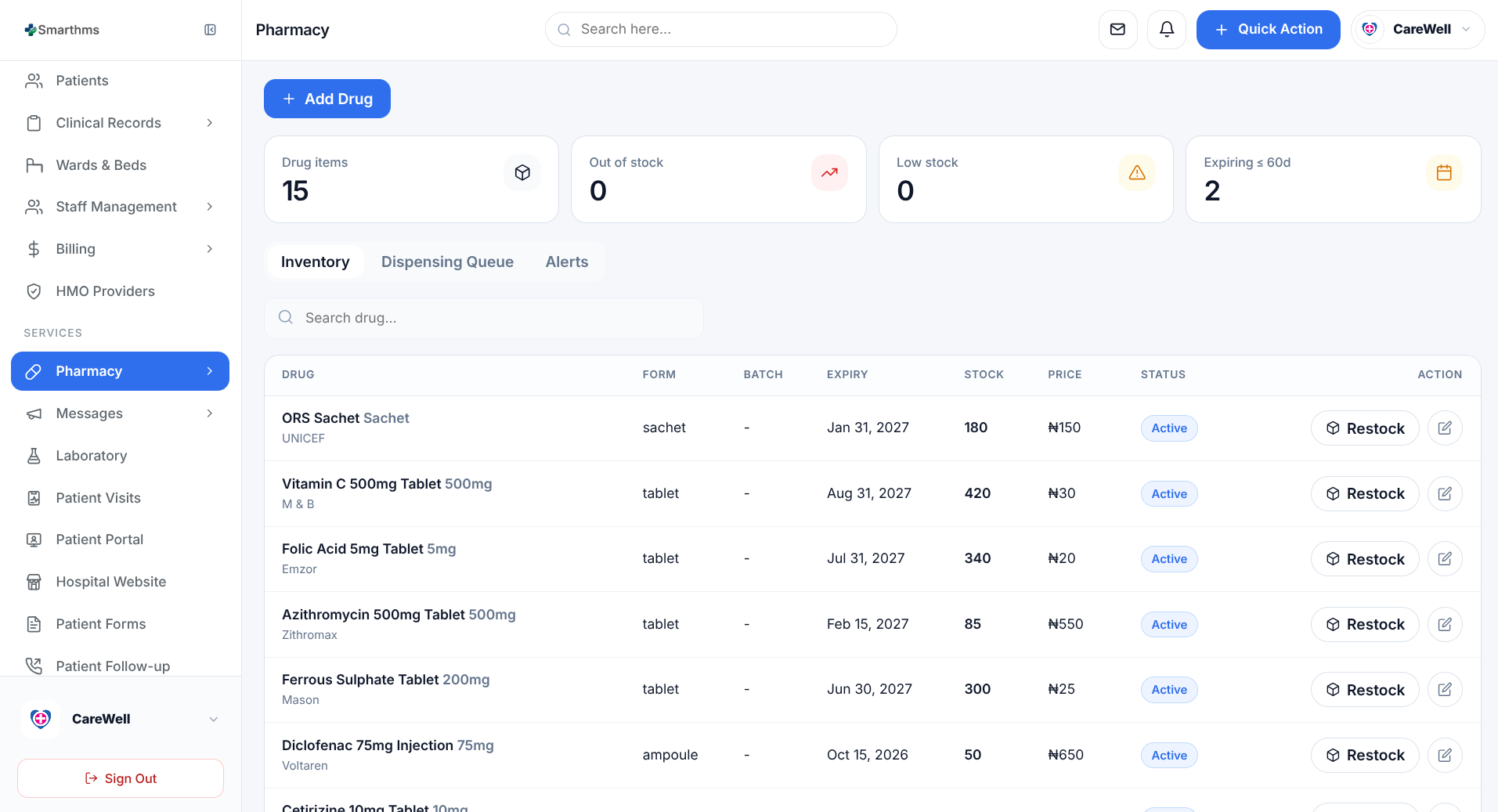Click the STOCK column header
Screen dimensions: 1498x812
tap(984, 375)
